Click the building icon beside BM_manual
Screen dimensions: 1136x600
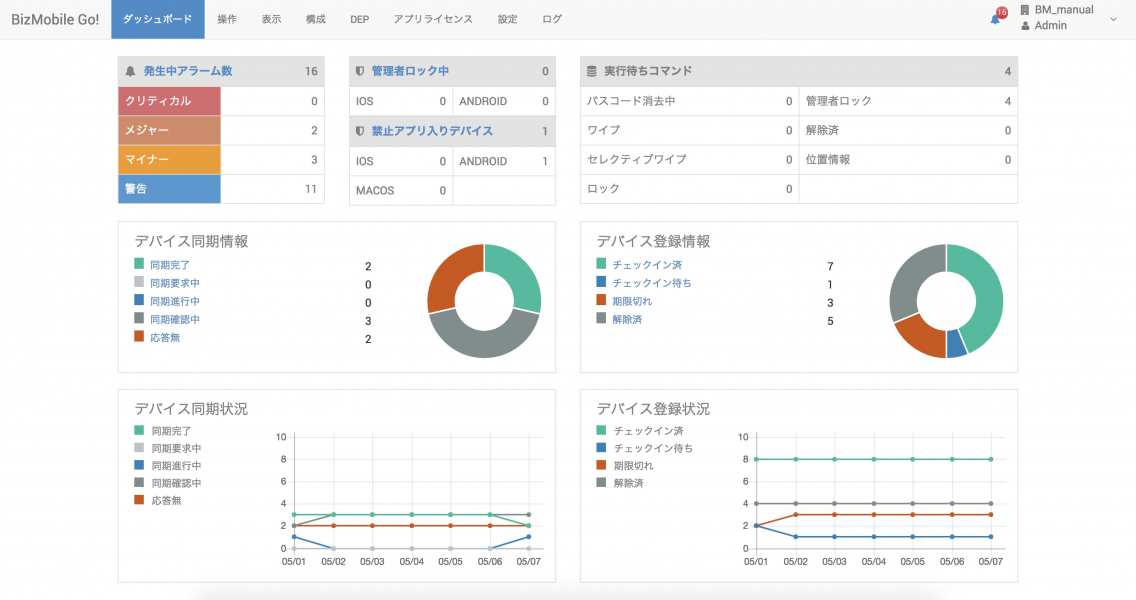[1024, 10]
